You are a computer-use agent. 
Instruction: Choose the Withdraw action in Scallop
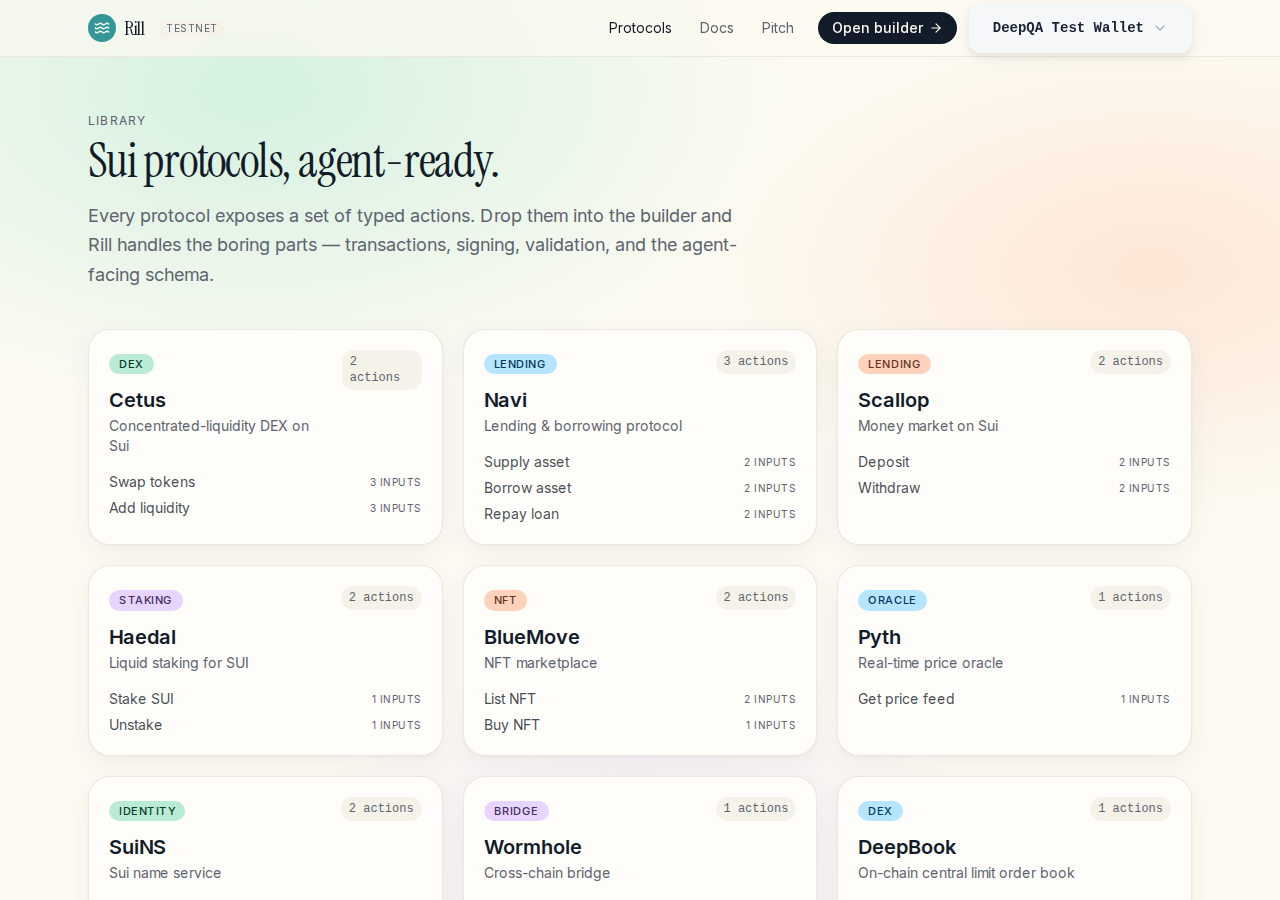[1014, 488]
